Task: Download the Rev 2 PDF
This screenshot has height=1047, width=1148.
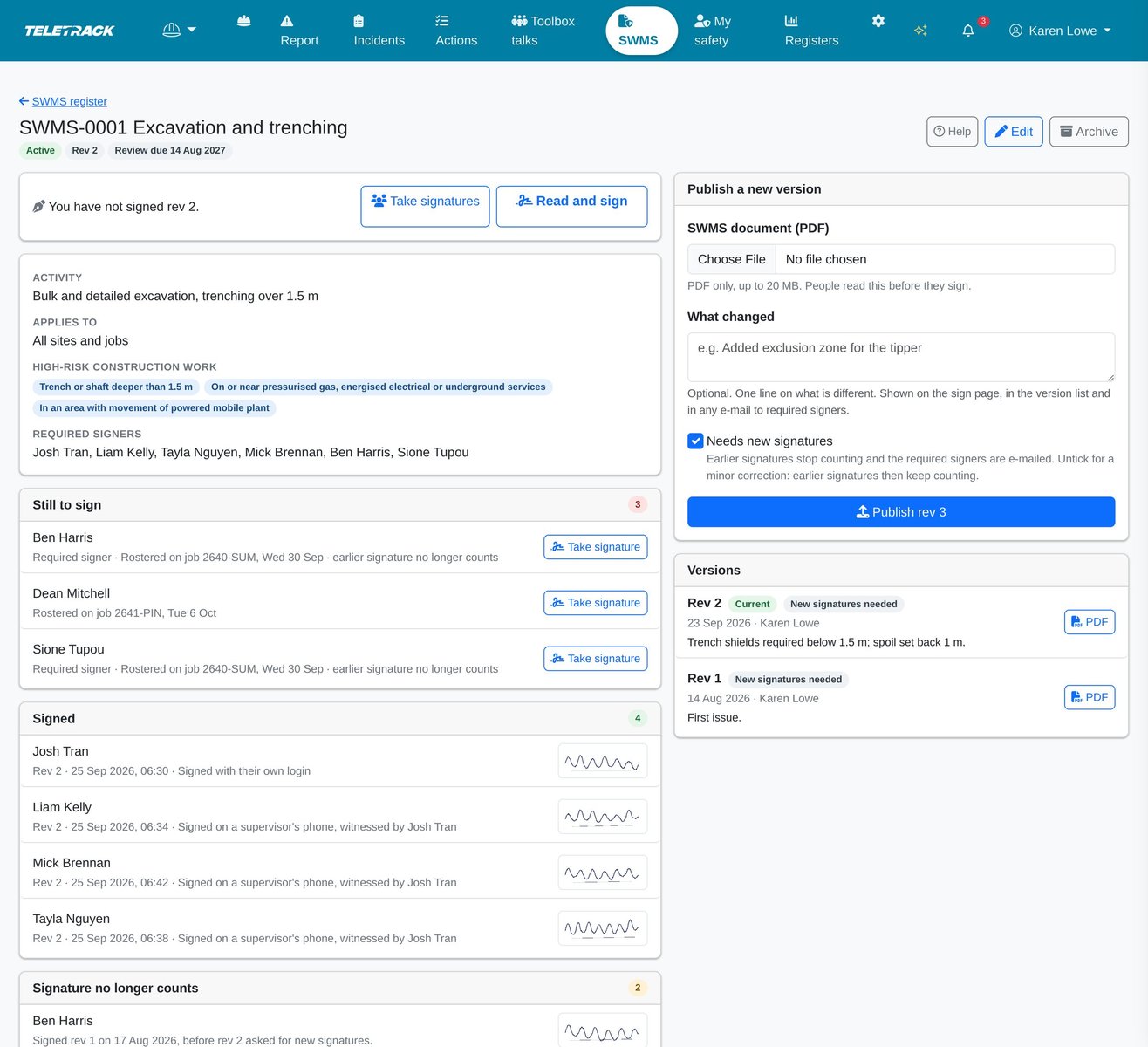Action: click(1090, 622)
